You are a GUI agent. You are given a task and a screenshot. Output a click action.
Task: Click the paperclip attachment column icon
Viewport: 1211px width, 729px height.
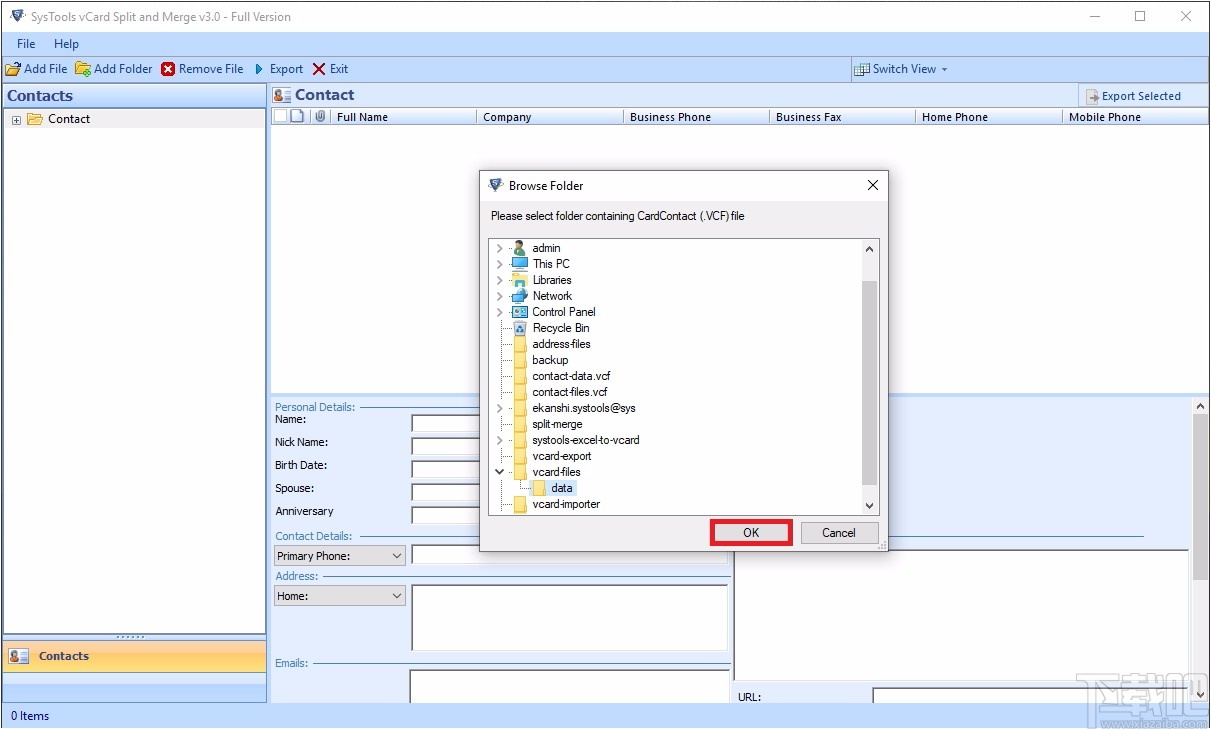[319, 116]
